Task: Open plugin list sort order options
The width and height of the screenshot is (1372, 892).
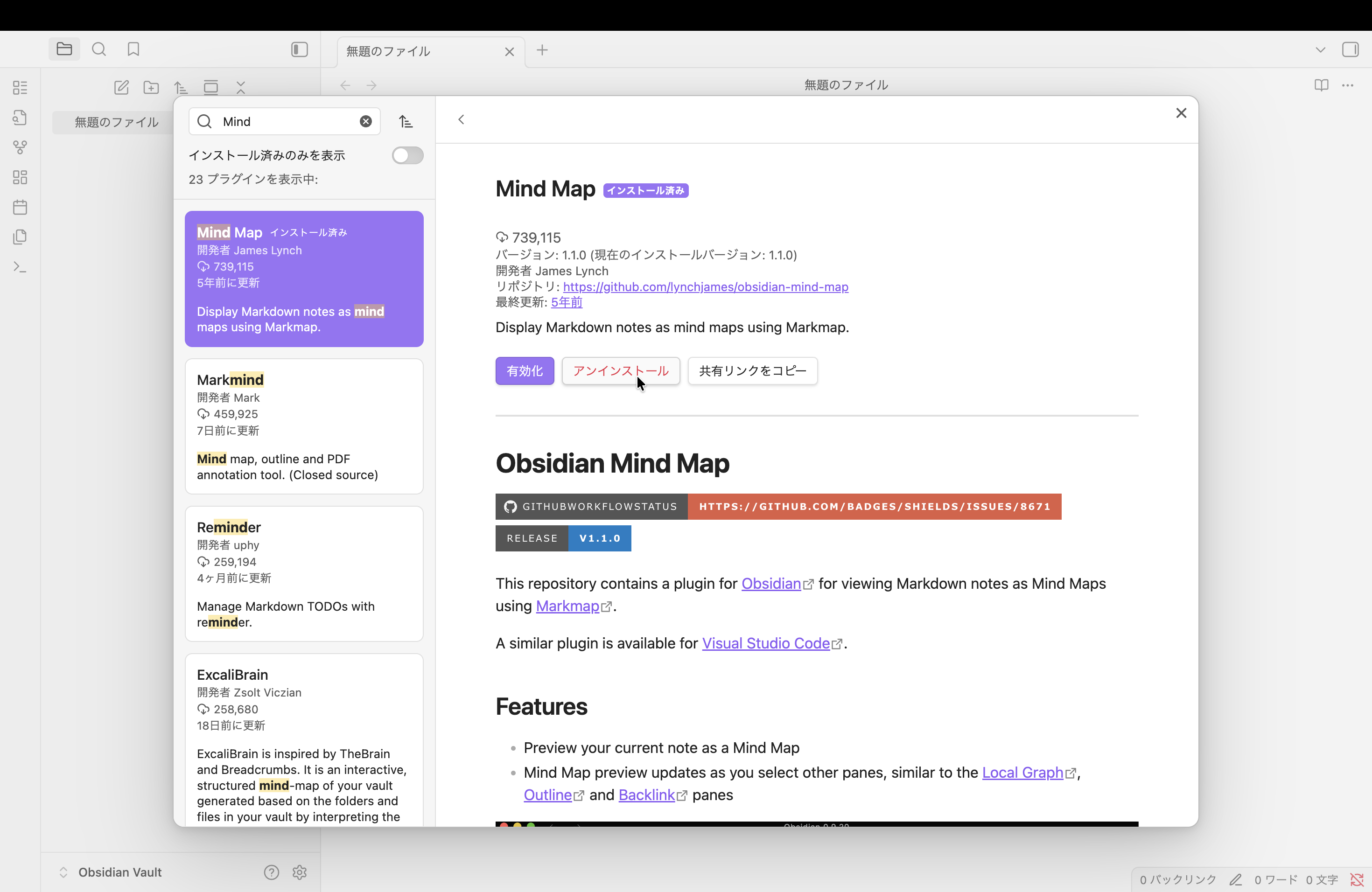Action: 406,122
